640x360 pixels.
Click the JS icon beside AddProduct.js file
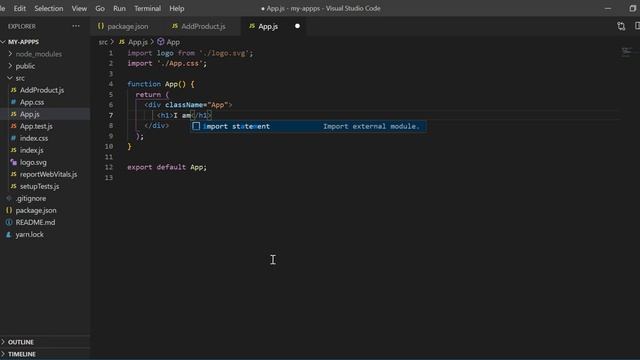(x=13, y=90)
